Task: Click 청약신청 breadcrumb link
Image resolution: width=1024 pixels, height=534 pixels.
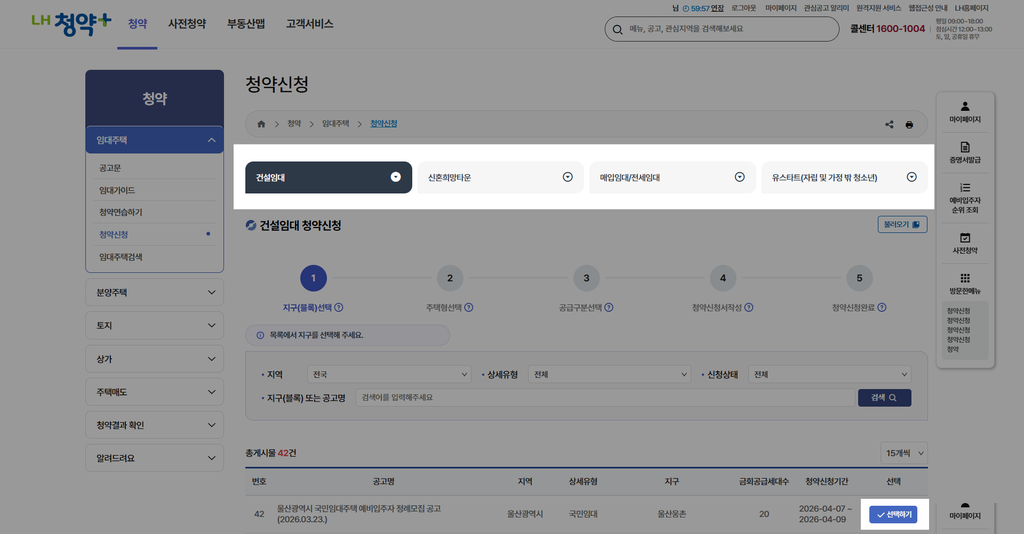Action: pyautogui.click(x=384, y=124)
